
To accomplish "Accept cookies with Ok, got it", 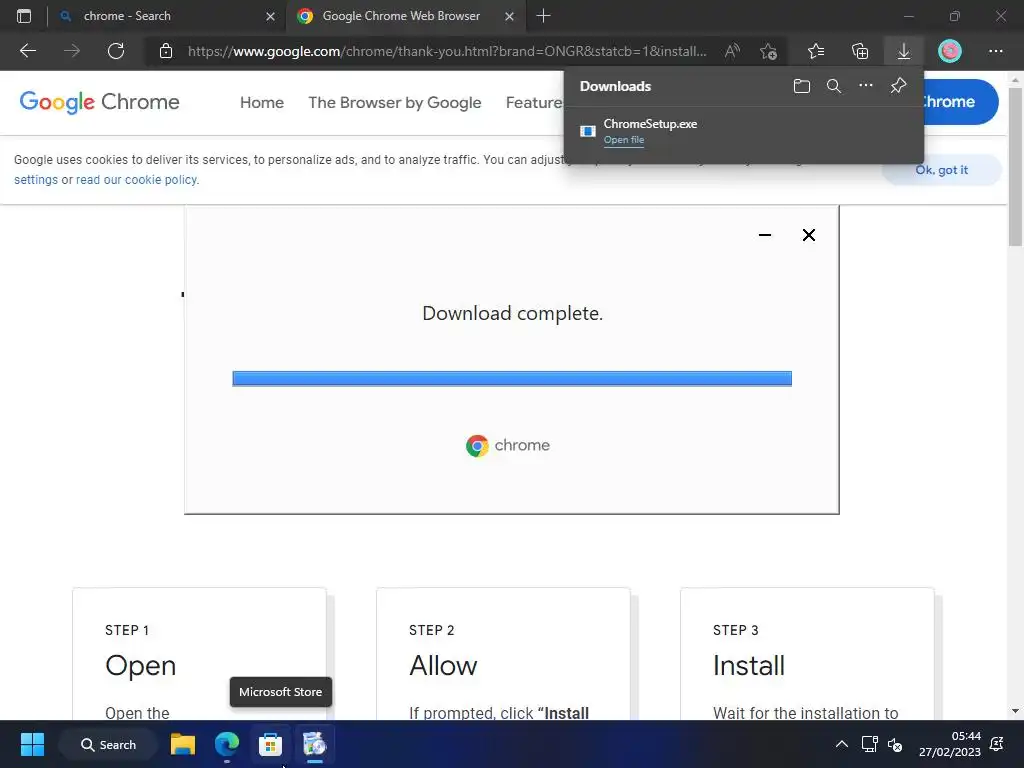I will point(941,170).
